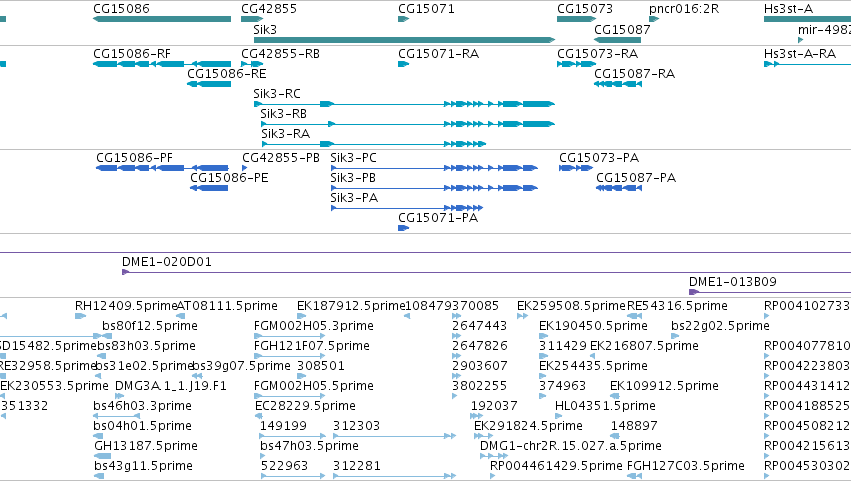Click protein CG15086-PE label
The width and height of the screenshot is (851, 481).
tap(229, 178)
